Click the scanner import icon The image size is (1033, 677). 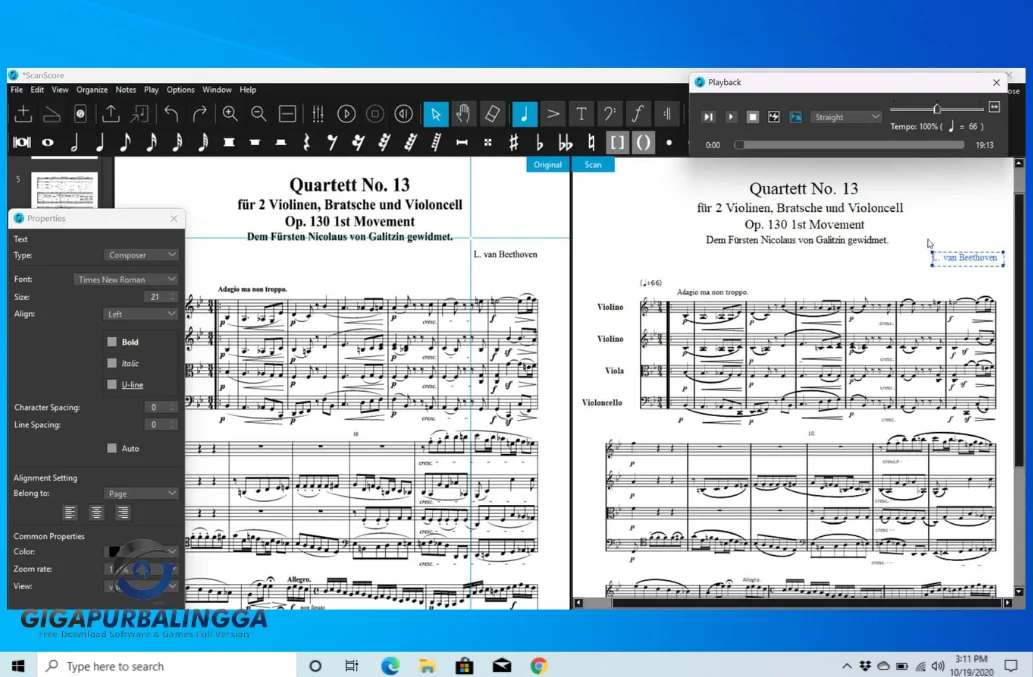point(51,114)
